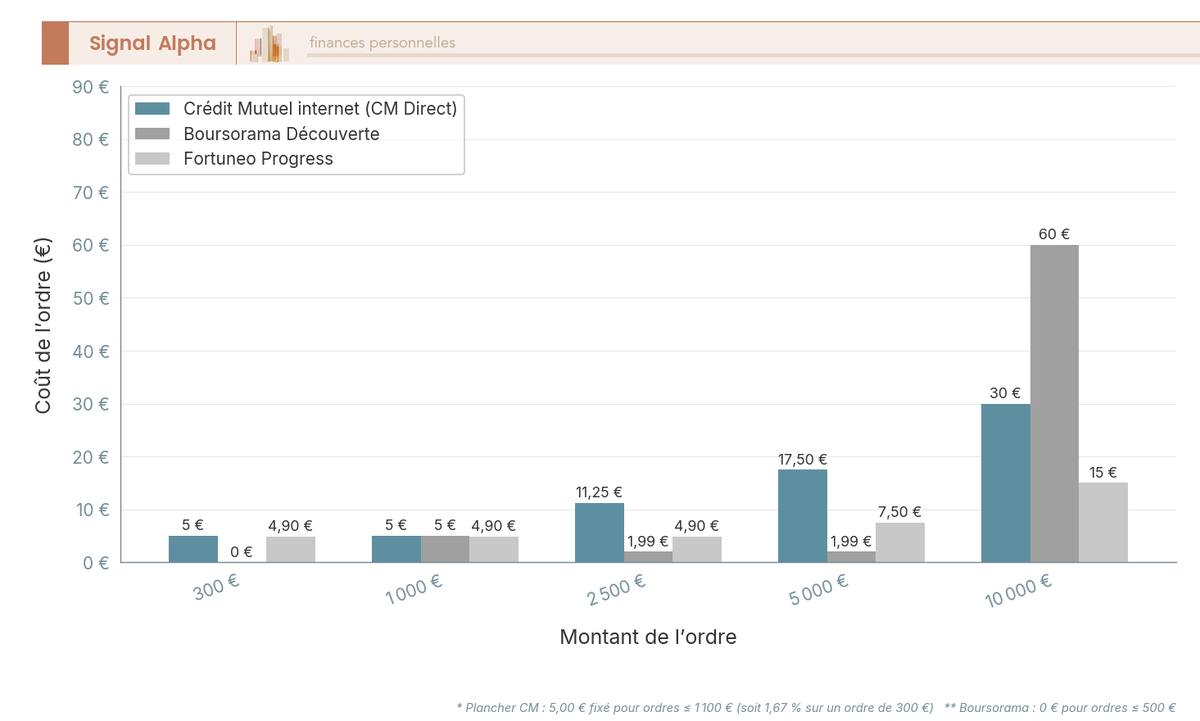Click the '7,50 €' value label

(900, 512)
